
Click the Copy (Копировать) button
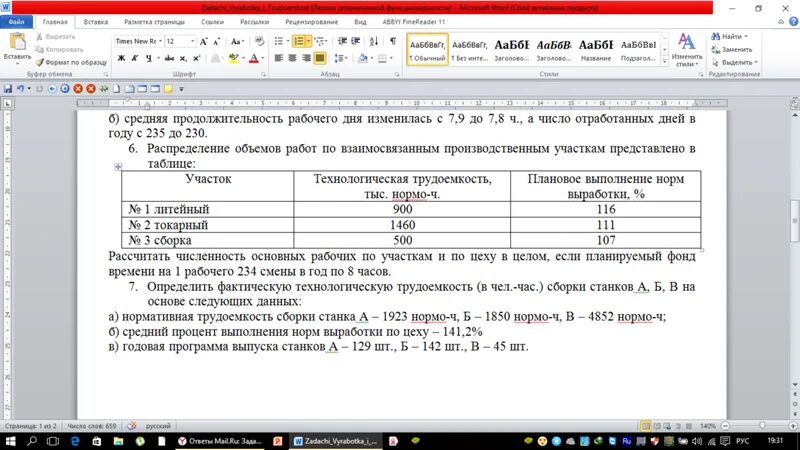[59, 49]
